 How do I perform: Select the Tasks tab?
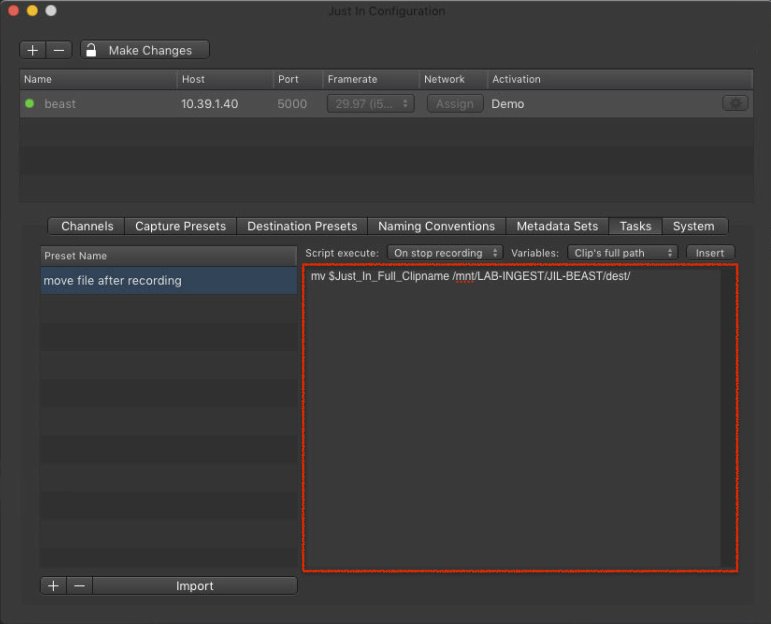point(635,226)
